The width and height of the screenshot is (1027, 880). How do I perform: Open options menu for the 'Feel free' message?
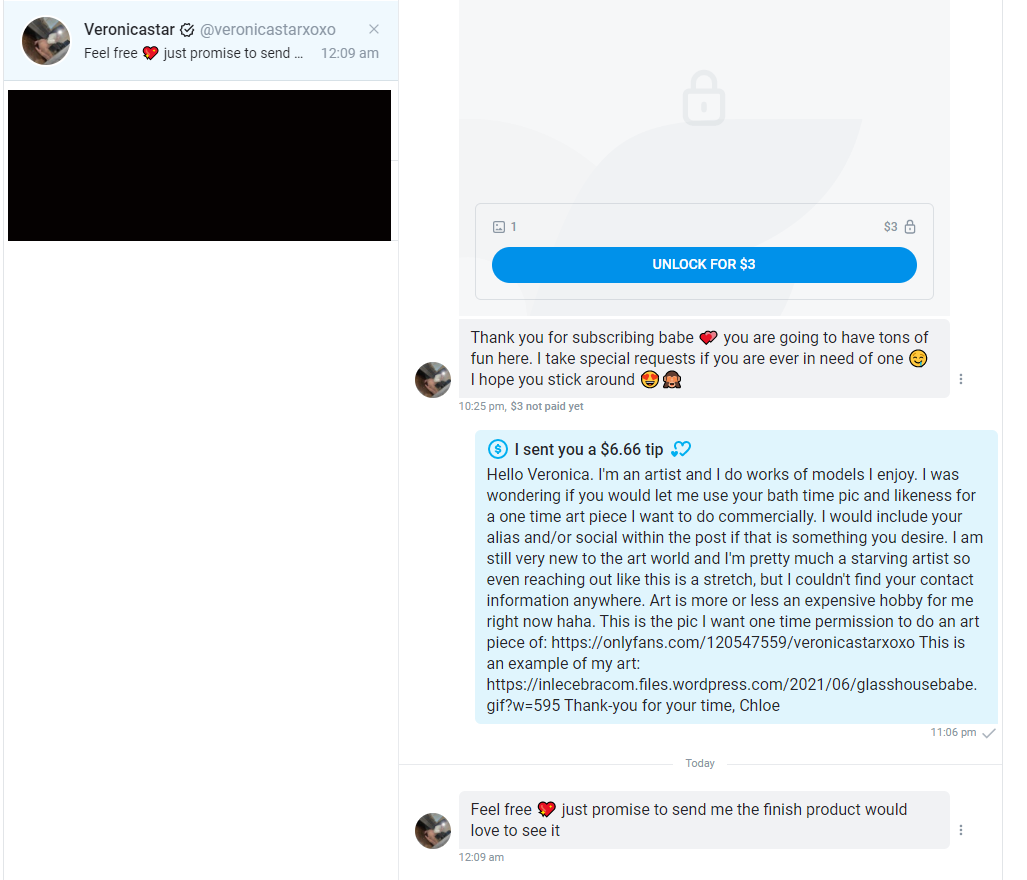[x=961, y=830]
